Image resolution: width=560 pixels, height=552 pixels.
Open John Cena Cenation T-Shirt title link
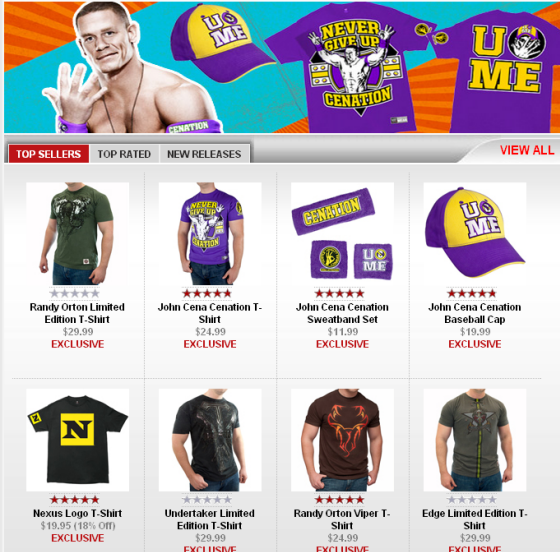tap(210, 313)
